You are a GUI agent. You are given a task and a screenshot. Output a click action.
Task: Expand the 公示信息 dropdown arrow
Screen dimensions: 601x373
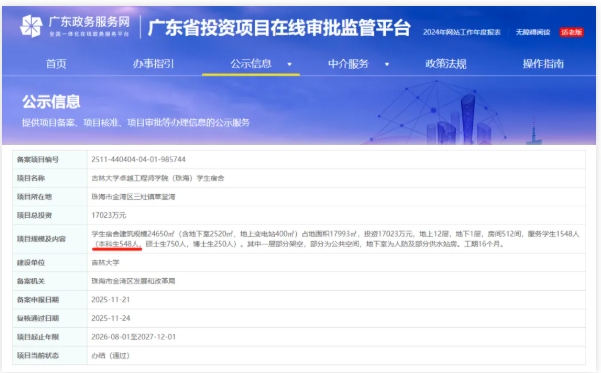point(290,64)
